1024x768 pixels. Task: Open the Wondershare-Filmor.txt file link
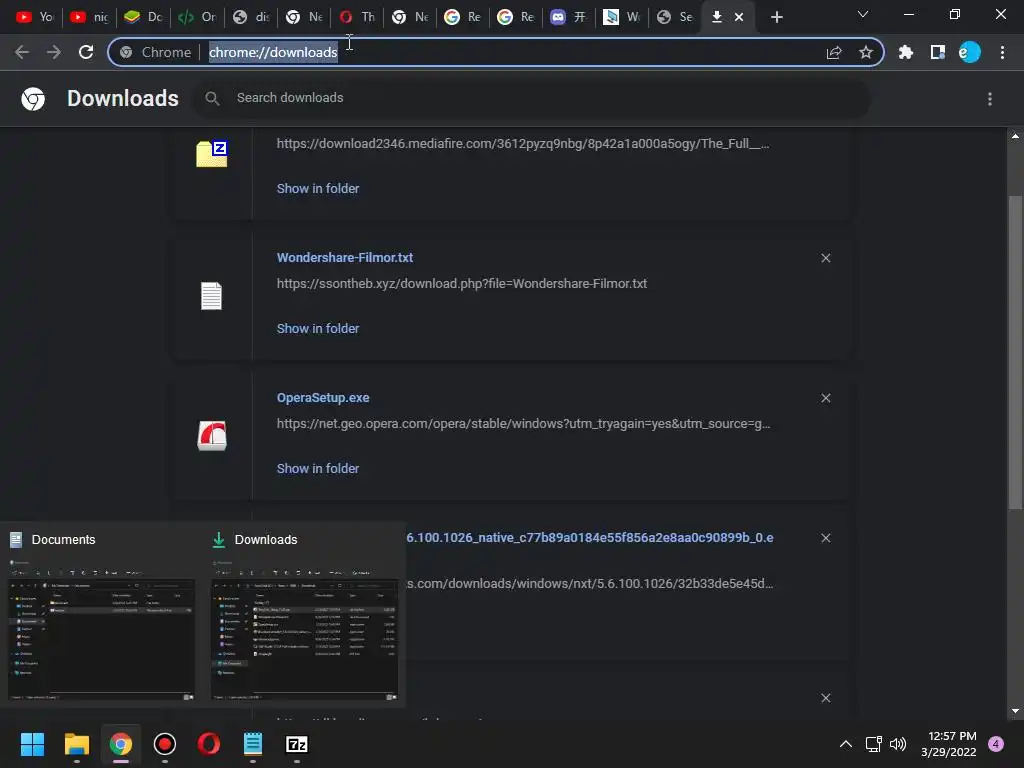[345, 258]
